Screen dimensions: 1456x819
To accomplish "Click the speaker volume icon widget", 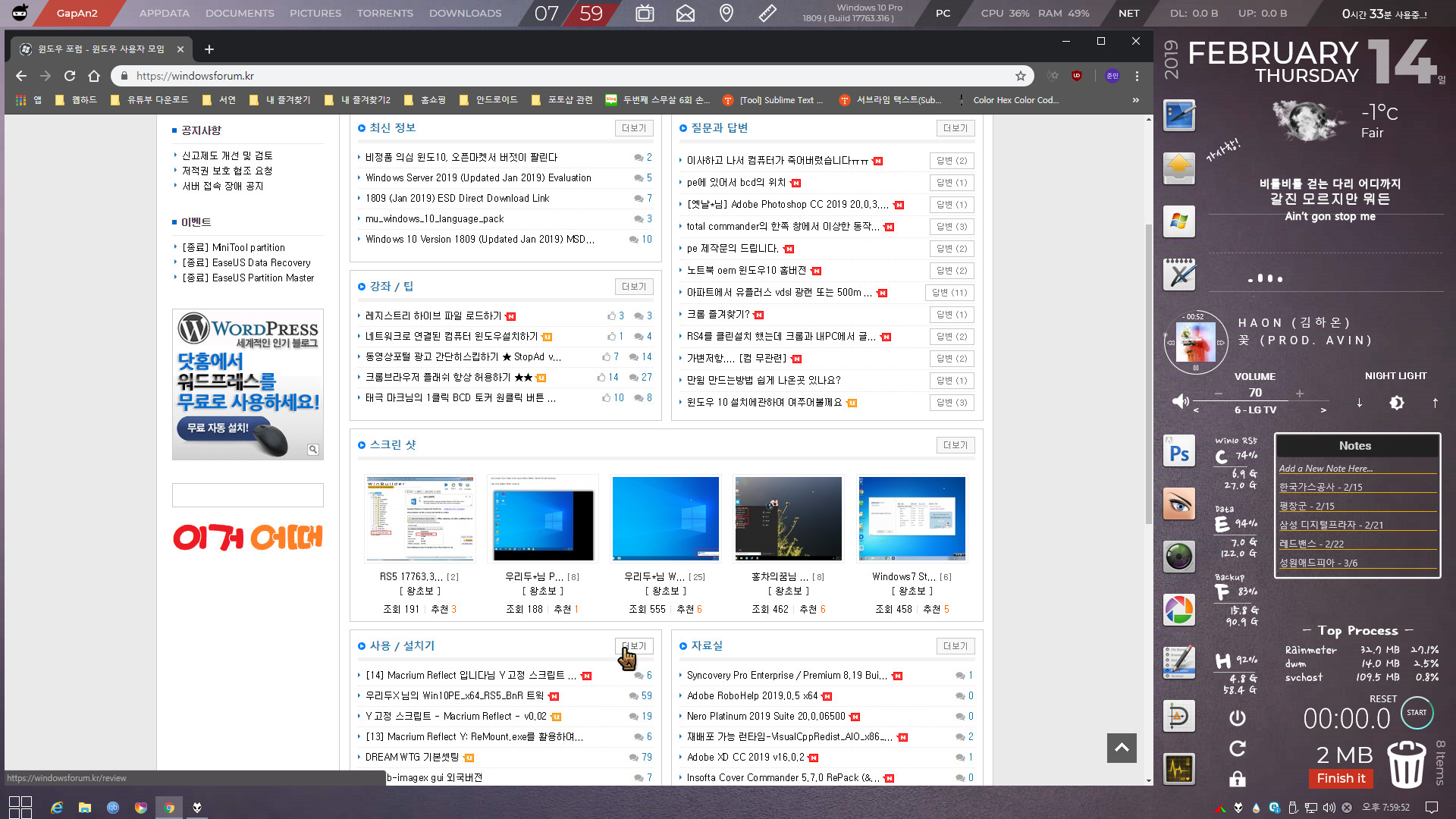I will [1180, 401].
